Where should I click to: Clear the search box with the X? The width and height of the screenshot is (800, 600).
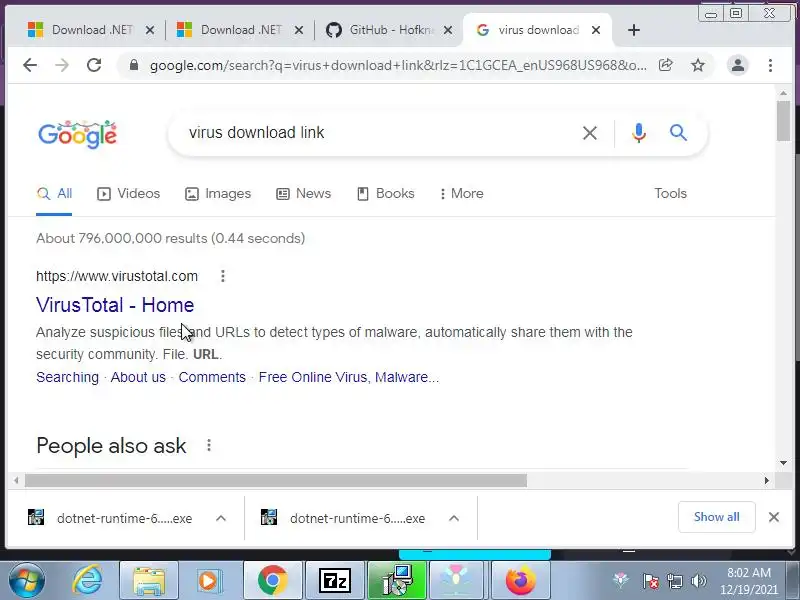(590, 133)
